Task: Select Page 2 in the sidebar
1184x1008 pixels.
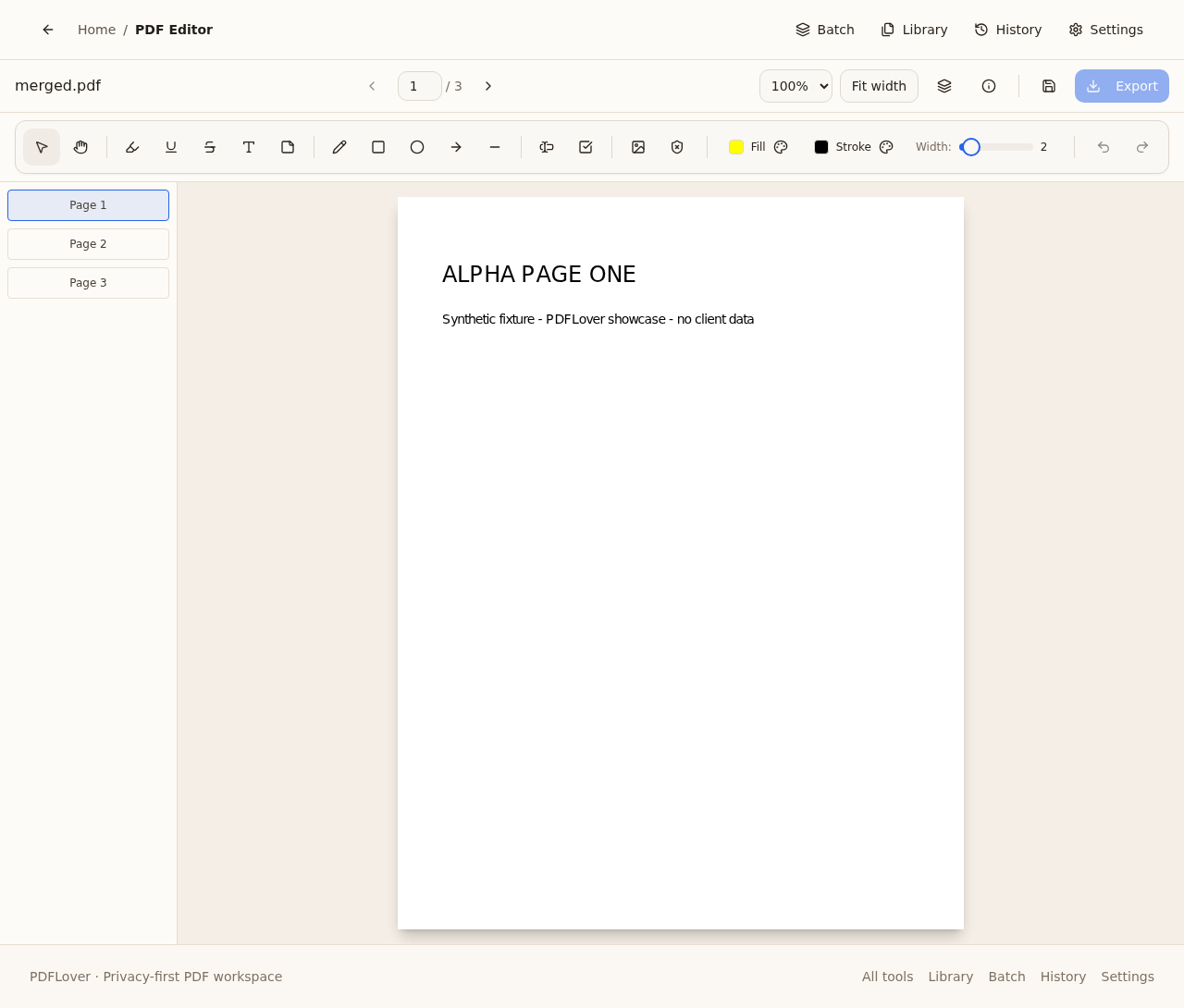Action: (x=88, y=244)
